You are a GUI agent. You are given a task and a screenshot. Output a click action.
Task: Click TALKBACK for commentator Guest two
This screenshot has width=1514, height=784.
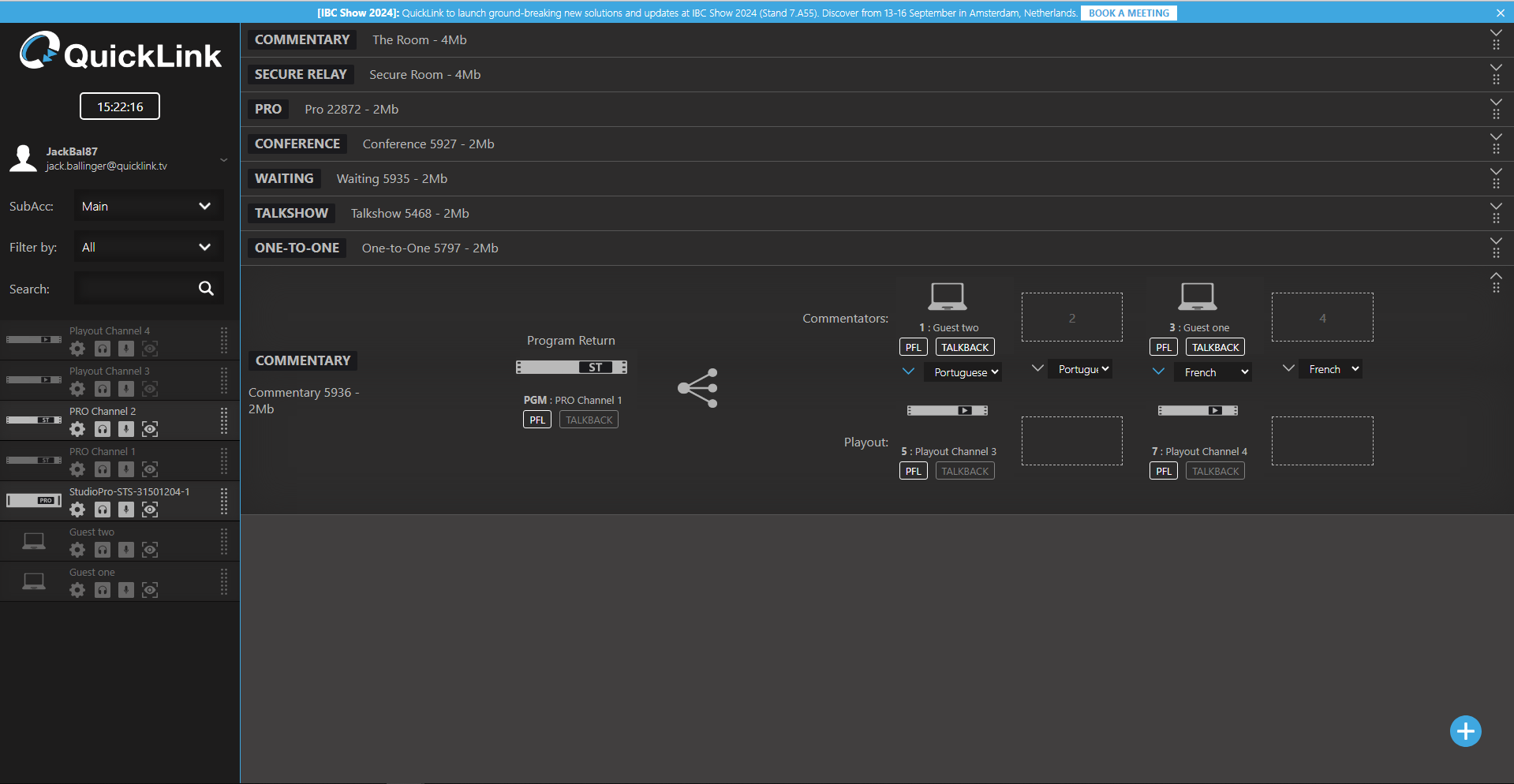(x=965, y=347)
